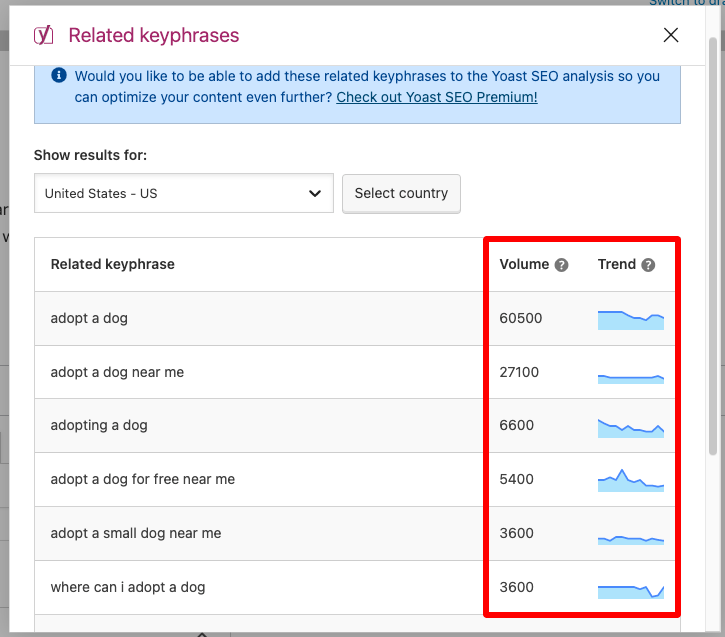Click trend chart for 'adopt a dog near me'
The width and height of the screenshot is (725, 637).
coord(631,379)
